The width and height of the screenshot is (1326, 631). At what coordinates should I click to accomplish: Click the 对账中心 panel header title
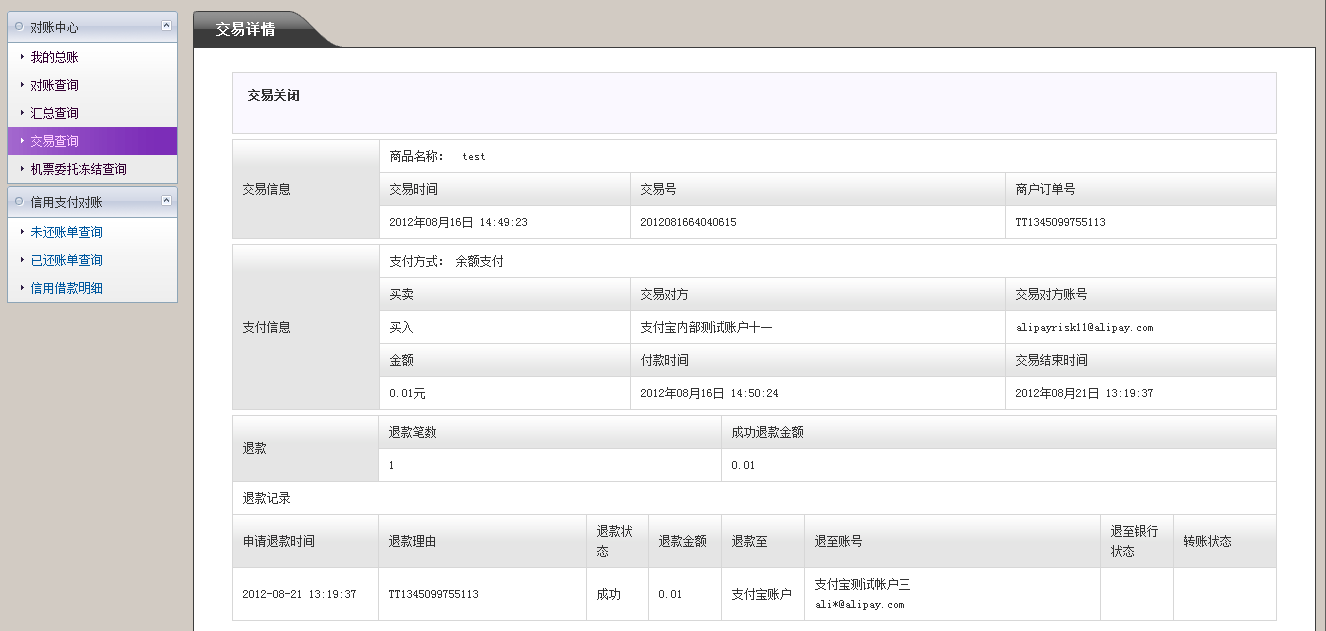(54, 27)
